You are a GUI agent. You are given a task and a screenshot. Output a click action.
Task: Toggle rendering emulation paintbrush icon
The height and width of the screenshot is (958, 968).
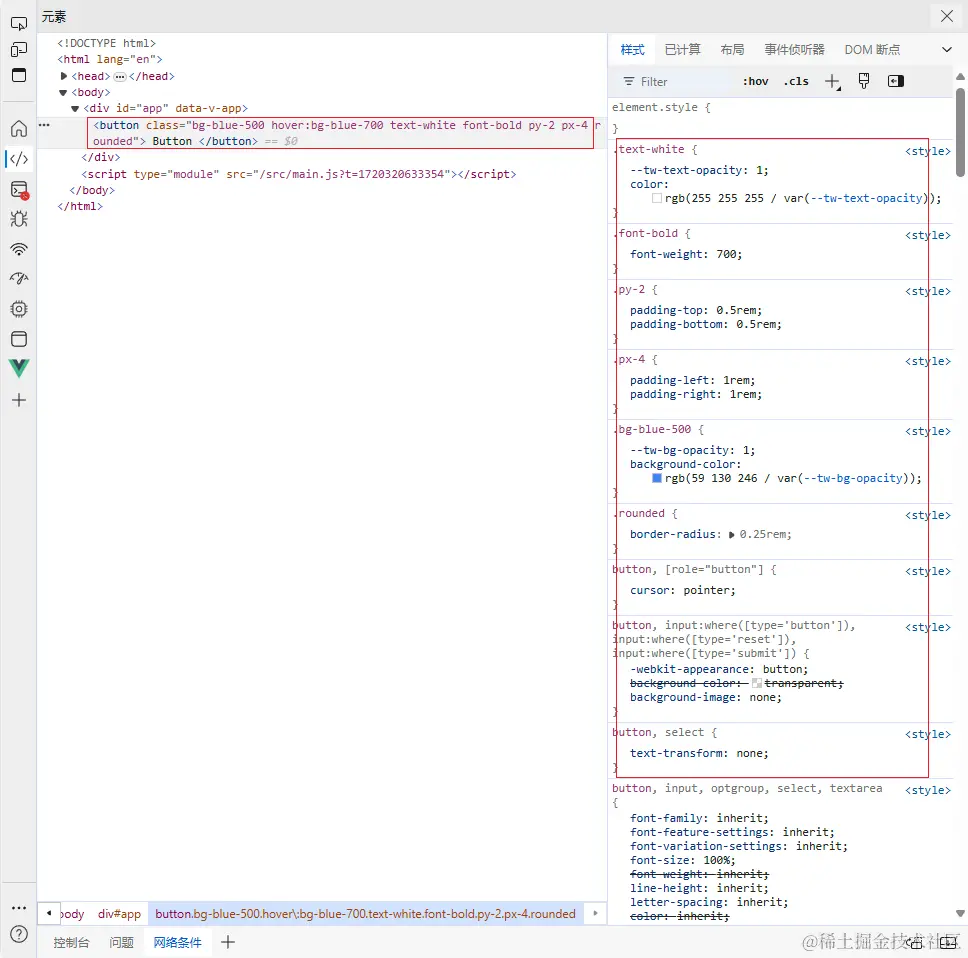[864, 81]
